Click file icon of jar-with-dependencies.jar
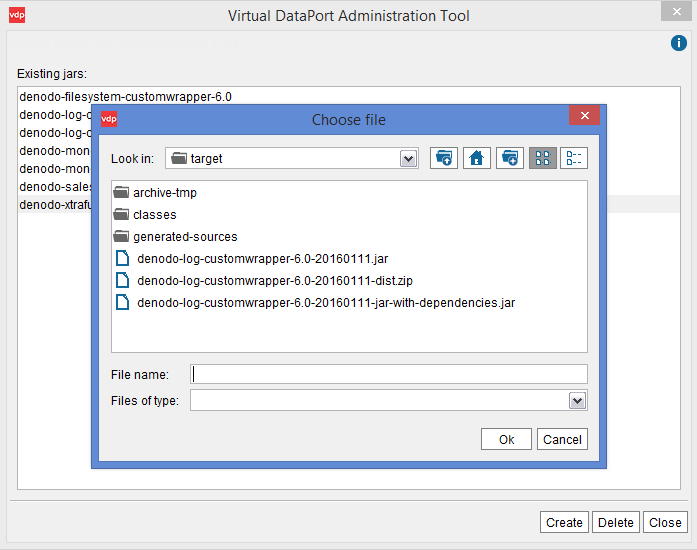The height and width of the screenshot is (550, 697). click(x=123, y=302)
